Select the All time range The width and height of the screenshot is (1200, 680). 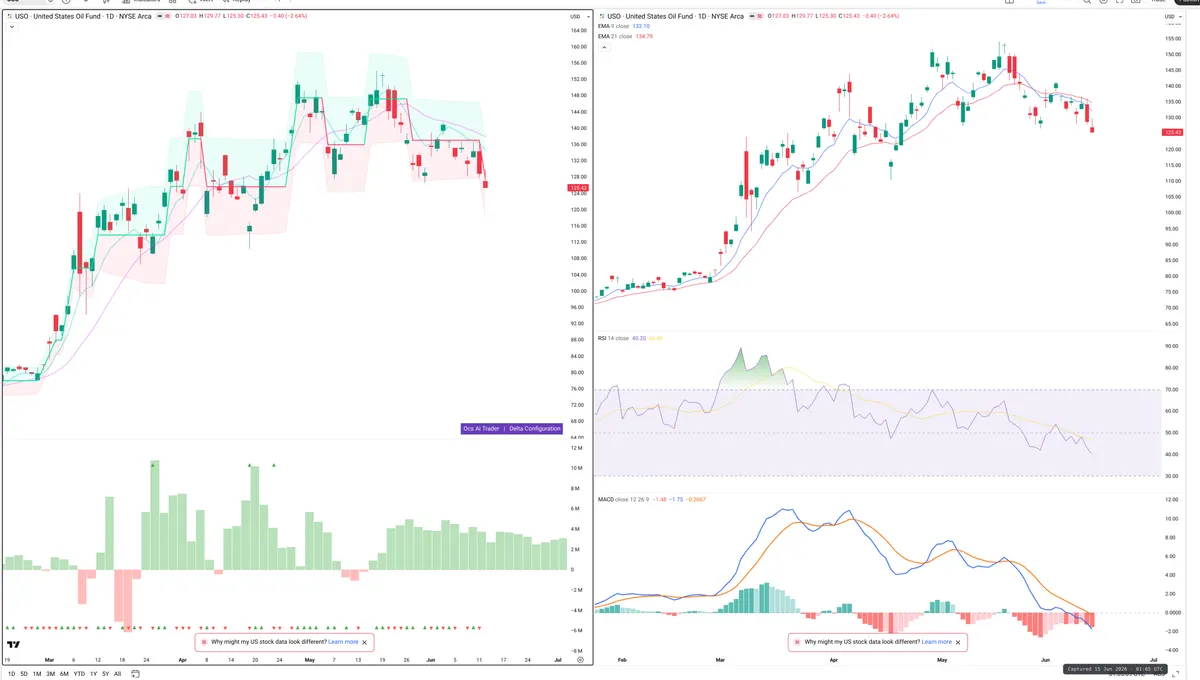pos(117,674)
